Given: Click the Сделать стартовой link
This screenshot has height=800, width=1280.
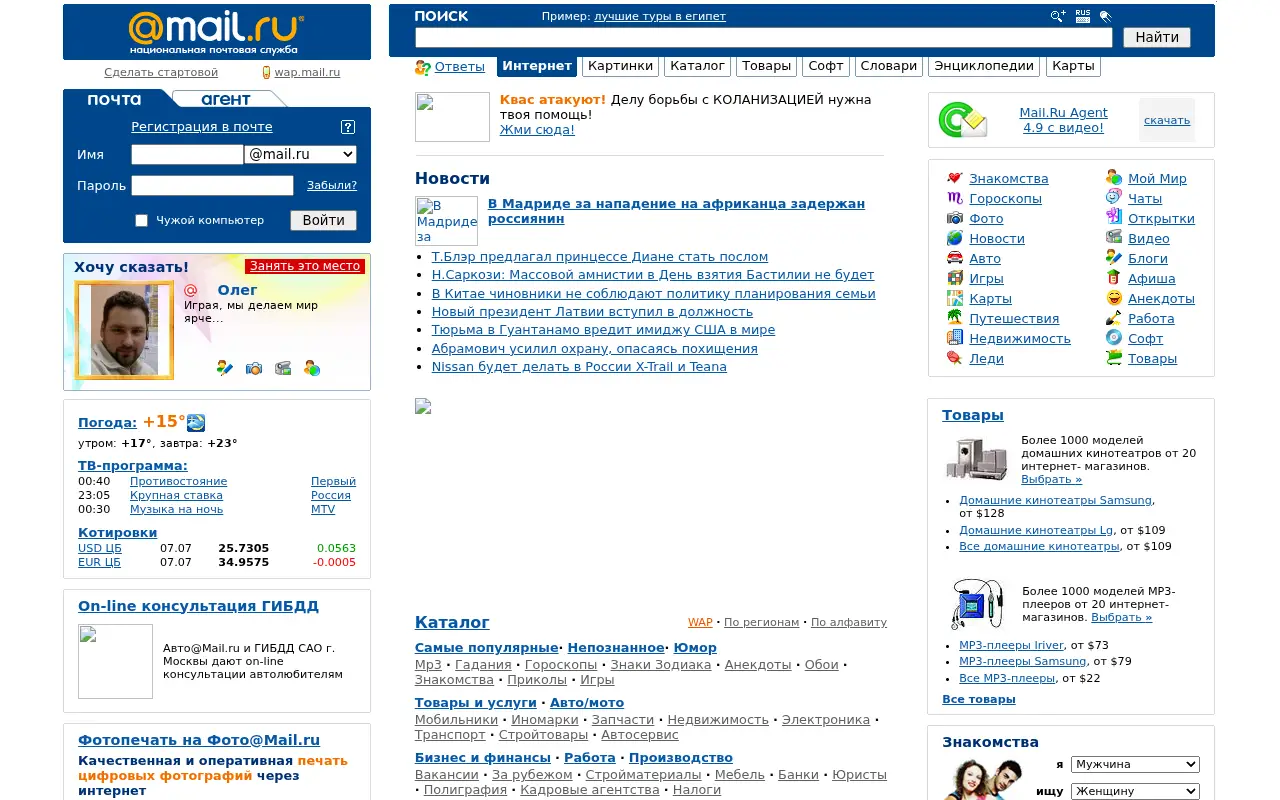Looking at the screenshot, I should 161,72.
